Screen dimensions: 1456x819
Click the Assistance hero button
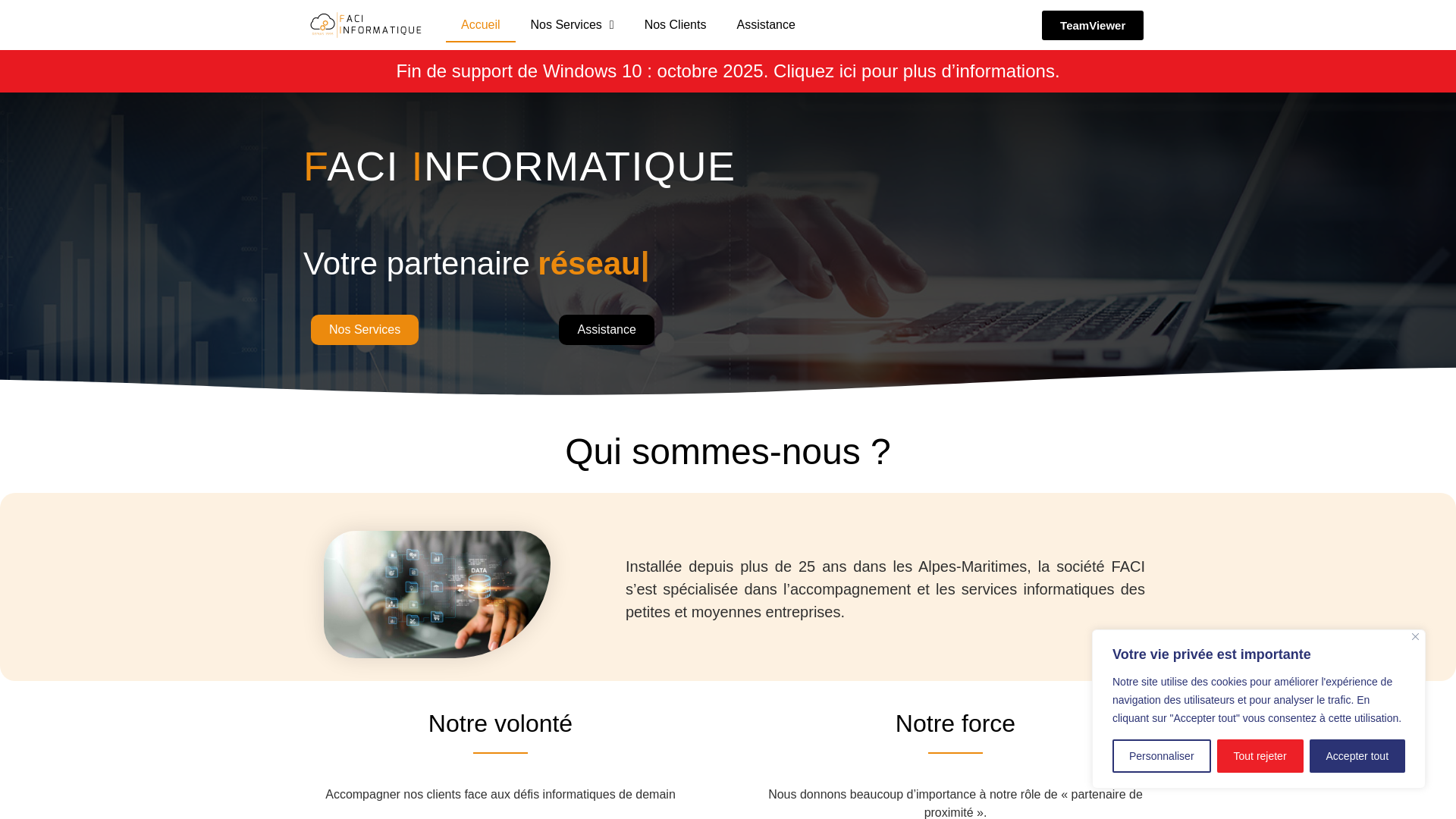(606, 329)
